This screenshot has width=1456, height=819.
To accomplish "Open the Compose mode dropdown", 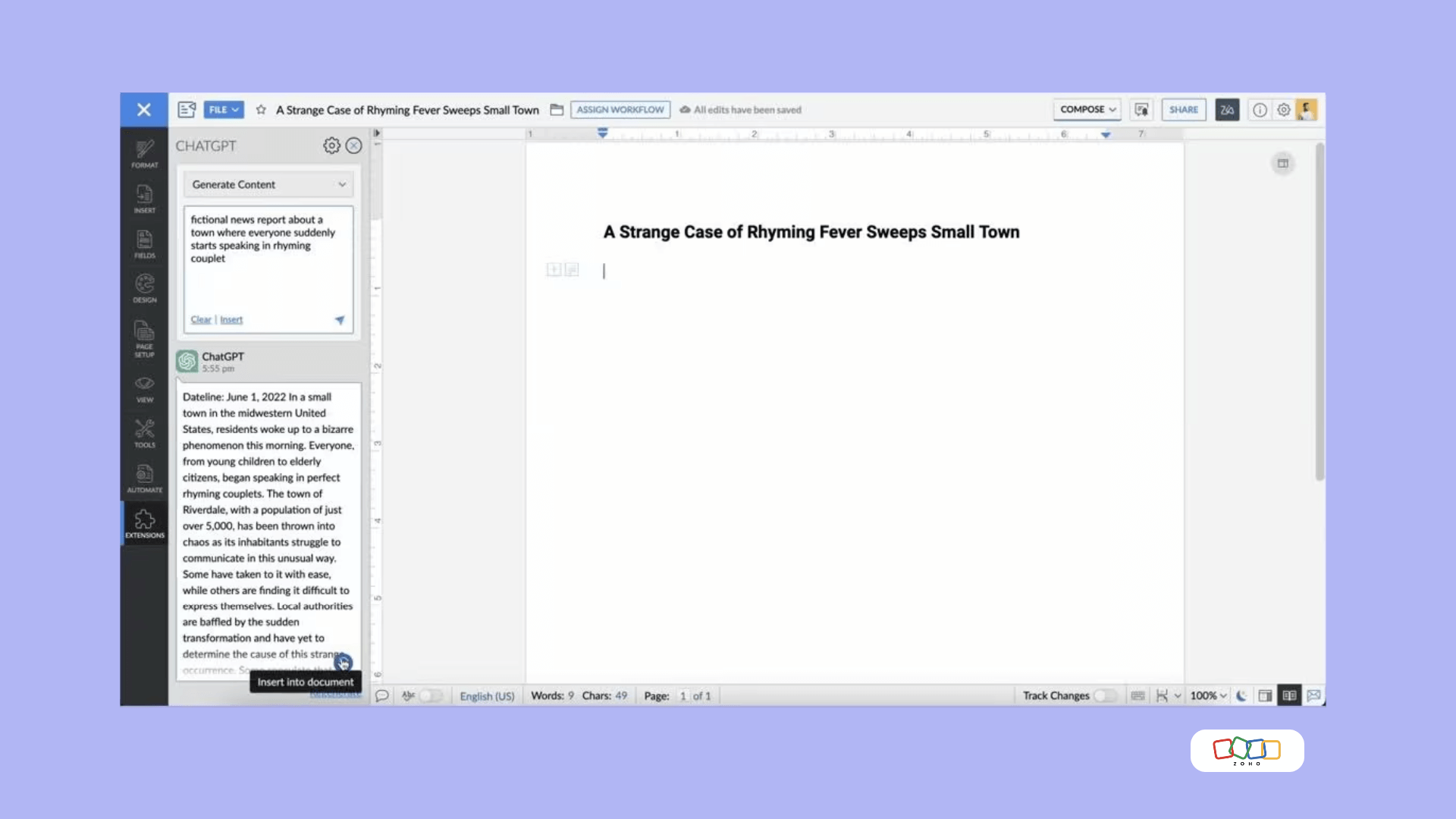I will click(1087, 110).
